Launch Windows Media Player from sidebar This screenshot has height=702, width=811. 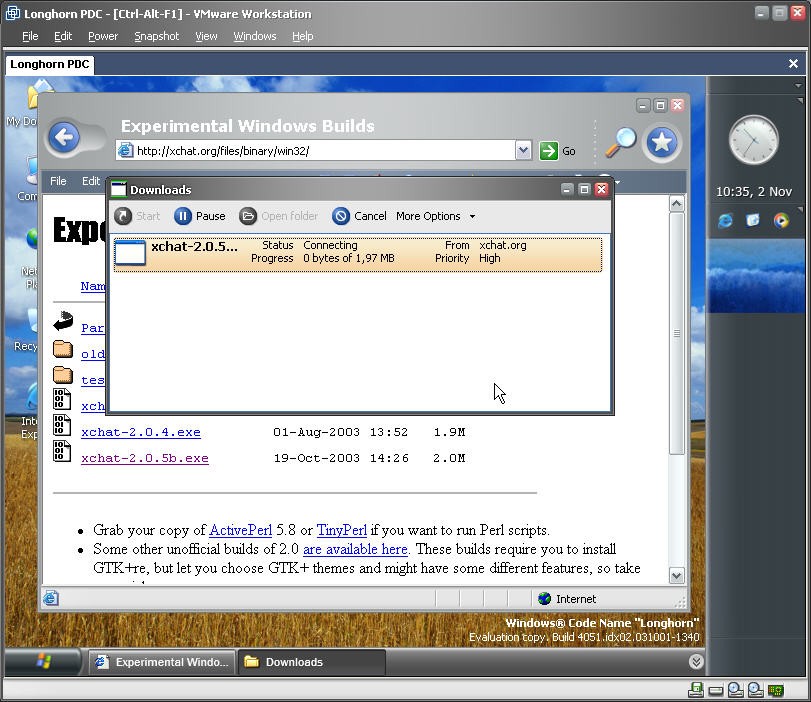click(781, 221)
